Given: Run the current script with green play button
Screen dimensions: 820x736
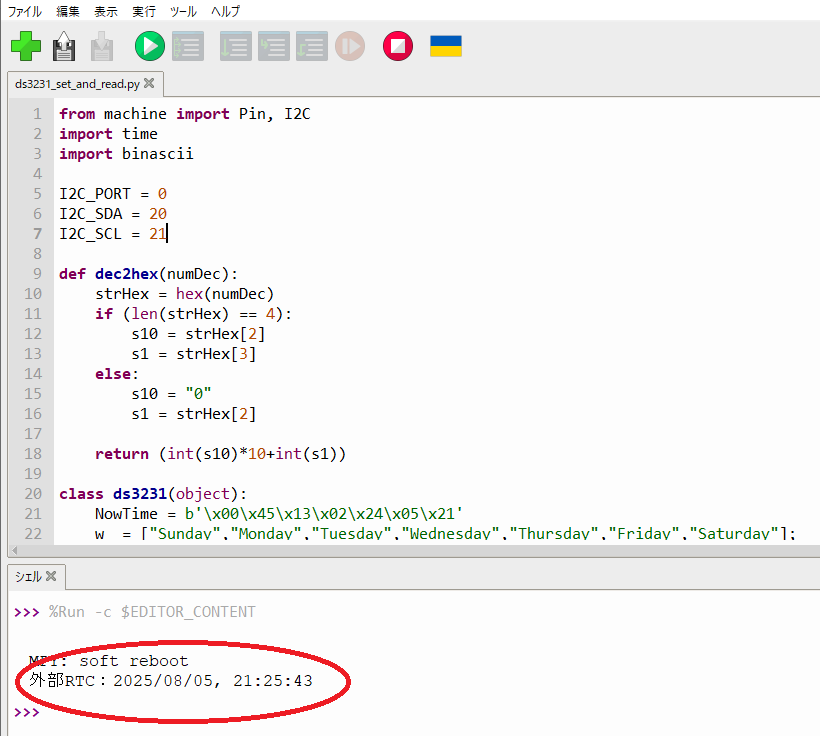Looking at the screenshot, I should click(150, 46).
